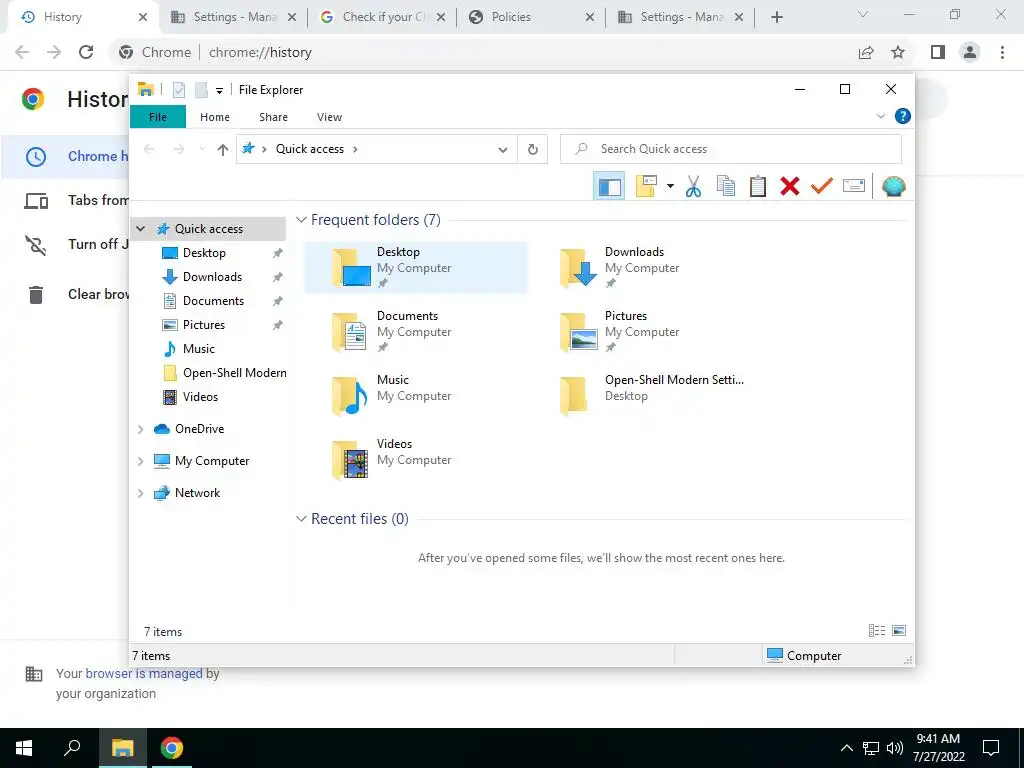Select Open-Shell Modern folder in navigation pane
The image size is (1024, 768).
pyautogui.click(x=234, y=373)
